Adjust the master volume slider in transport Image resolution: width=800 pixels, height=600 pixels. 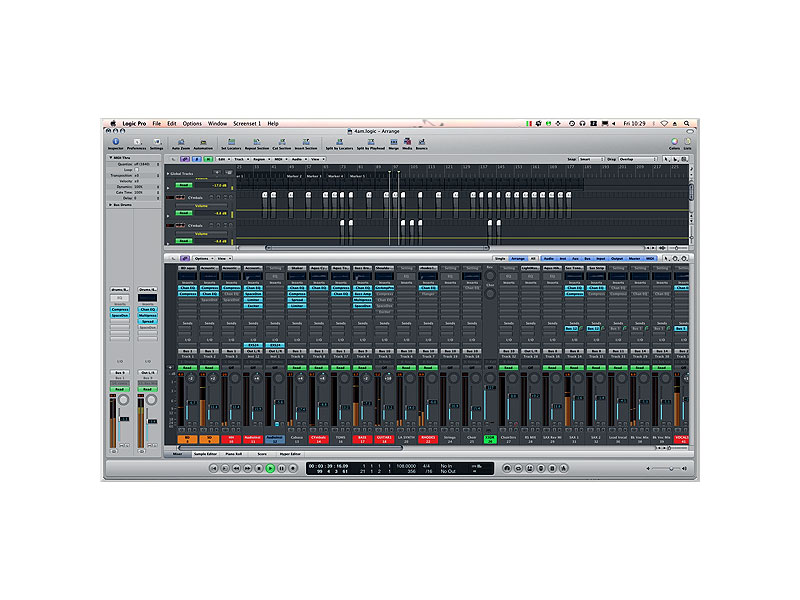click(666, 468)
